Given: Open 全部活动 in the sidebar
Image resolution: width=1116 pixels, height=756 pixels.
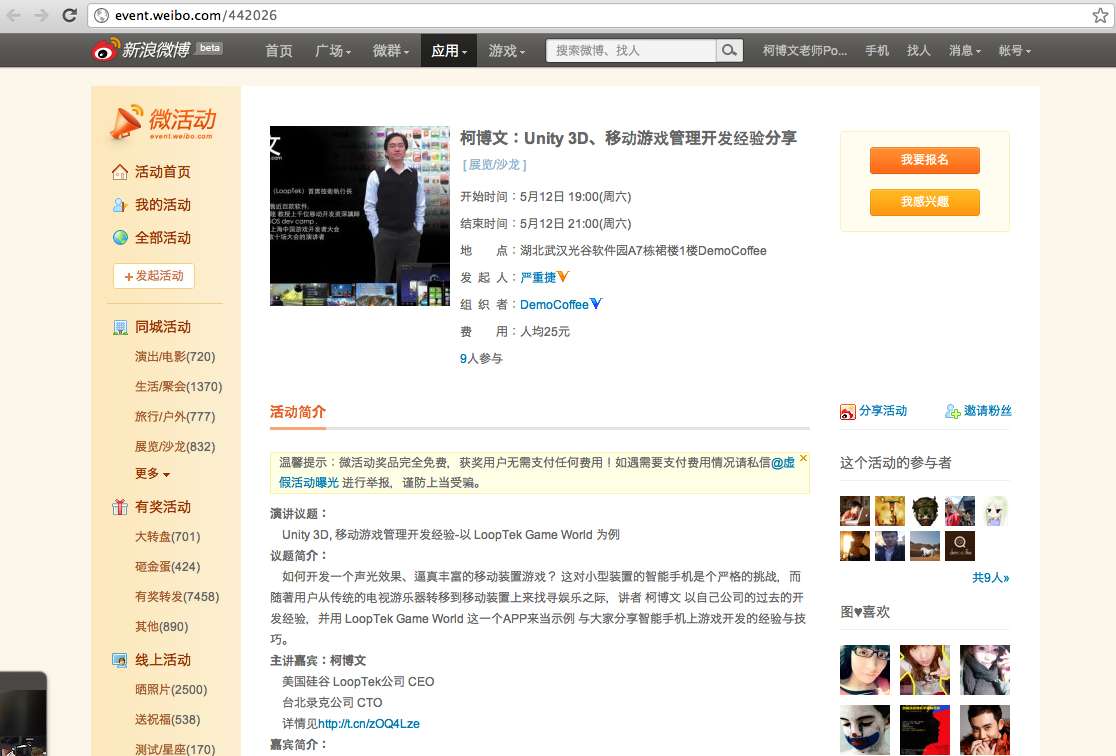Looking at the screenshot, I should tap(162, 238).
